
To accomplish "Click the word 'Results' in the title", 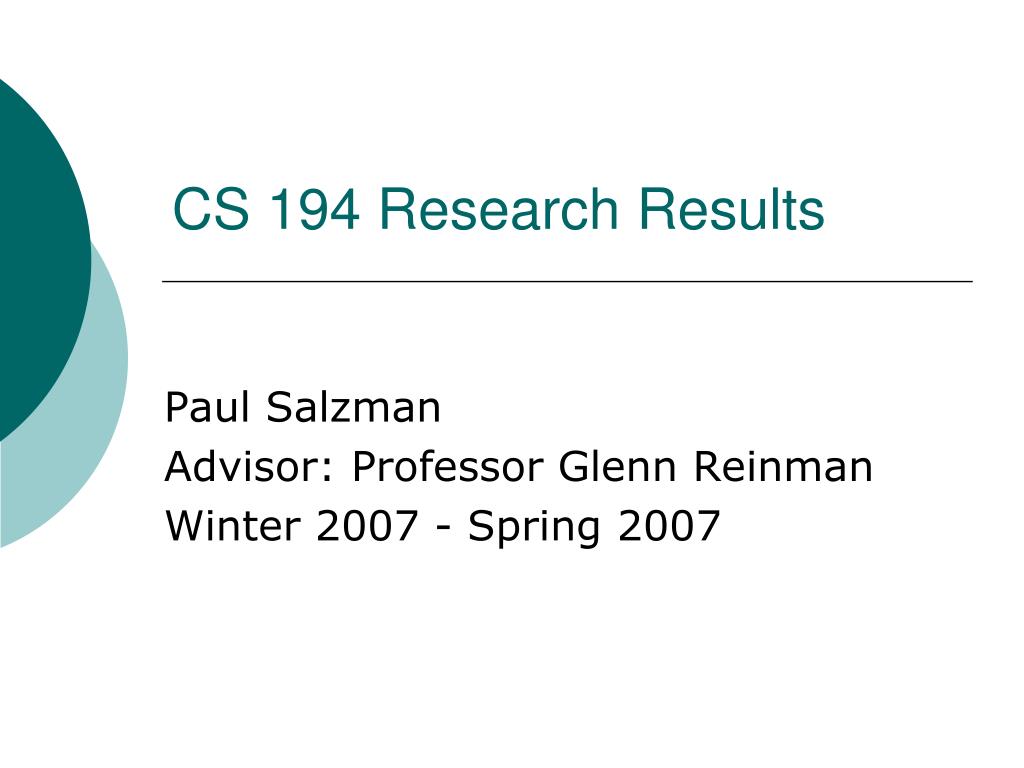I will (x=731, y=209).
